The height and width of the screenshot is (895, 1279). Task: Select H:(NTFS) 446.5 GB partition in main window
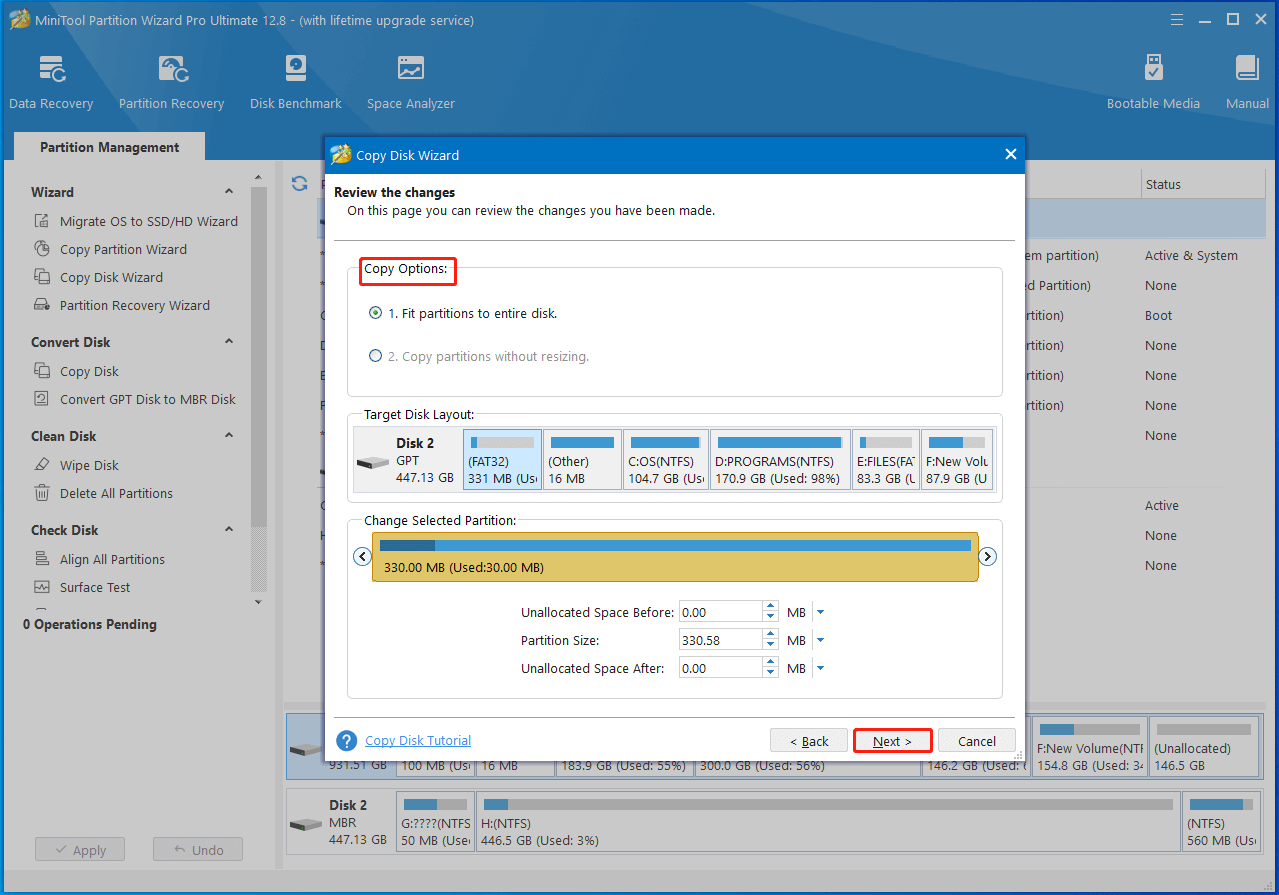pyautogui.click(x=828, y=822)
